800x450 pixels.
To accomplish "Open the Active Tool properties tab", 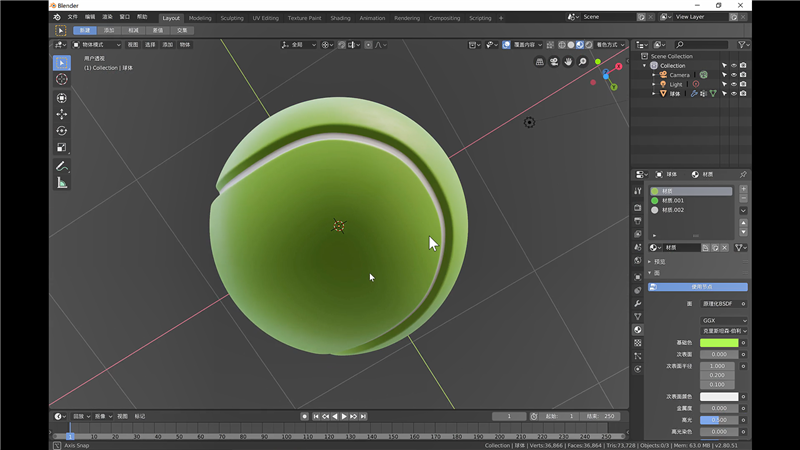I will (x=638, y=191).
